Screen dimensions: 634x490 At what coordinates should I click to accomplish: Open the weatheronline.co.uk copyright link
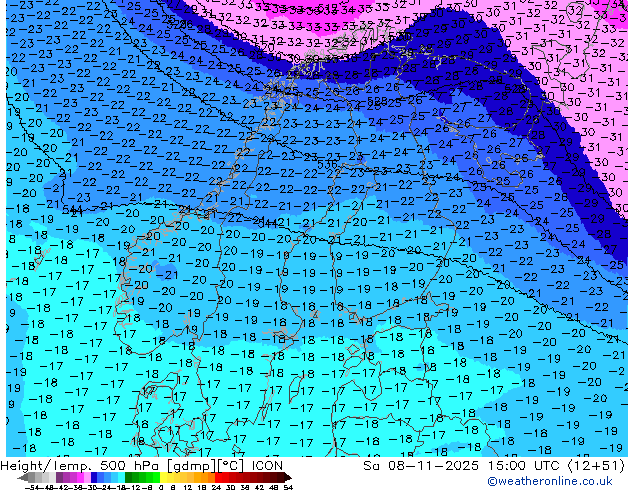tap(550, 481)
